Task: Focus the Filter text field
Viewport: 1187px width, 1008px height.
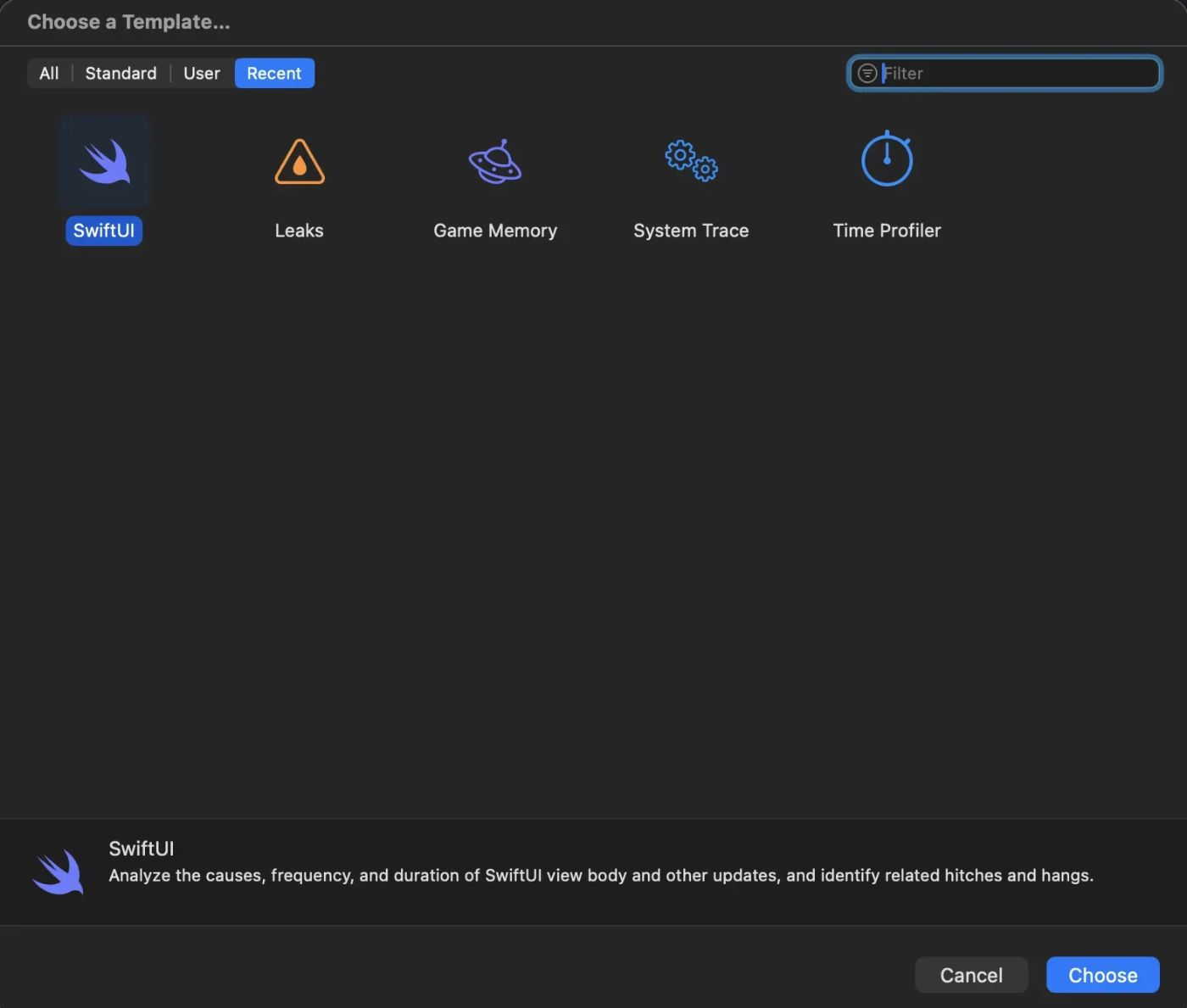Action: [x=1017, y=74]
